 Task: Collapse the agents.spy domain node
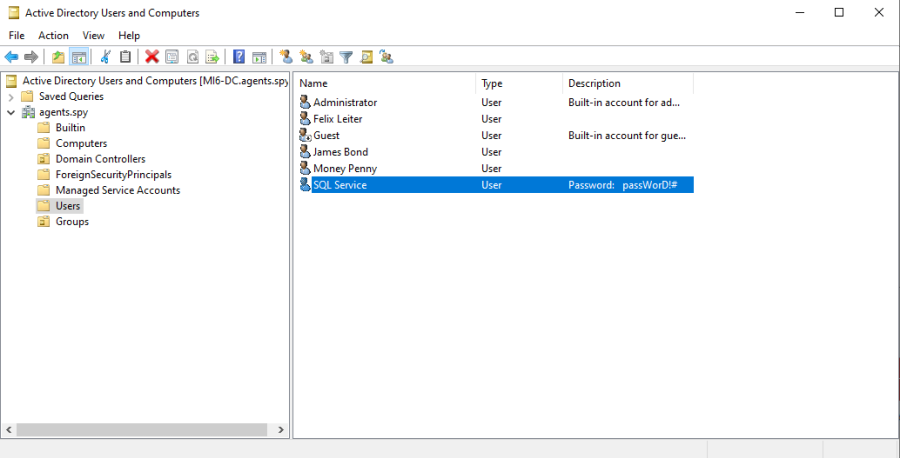(x=10, y=112)
